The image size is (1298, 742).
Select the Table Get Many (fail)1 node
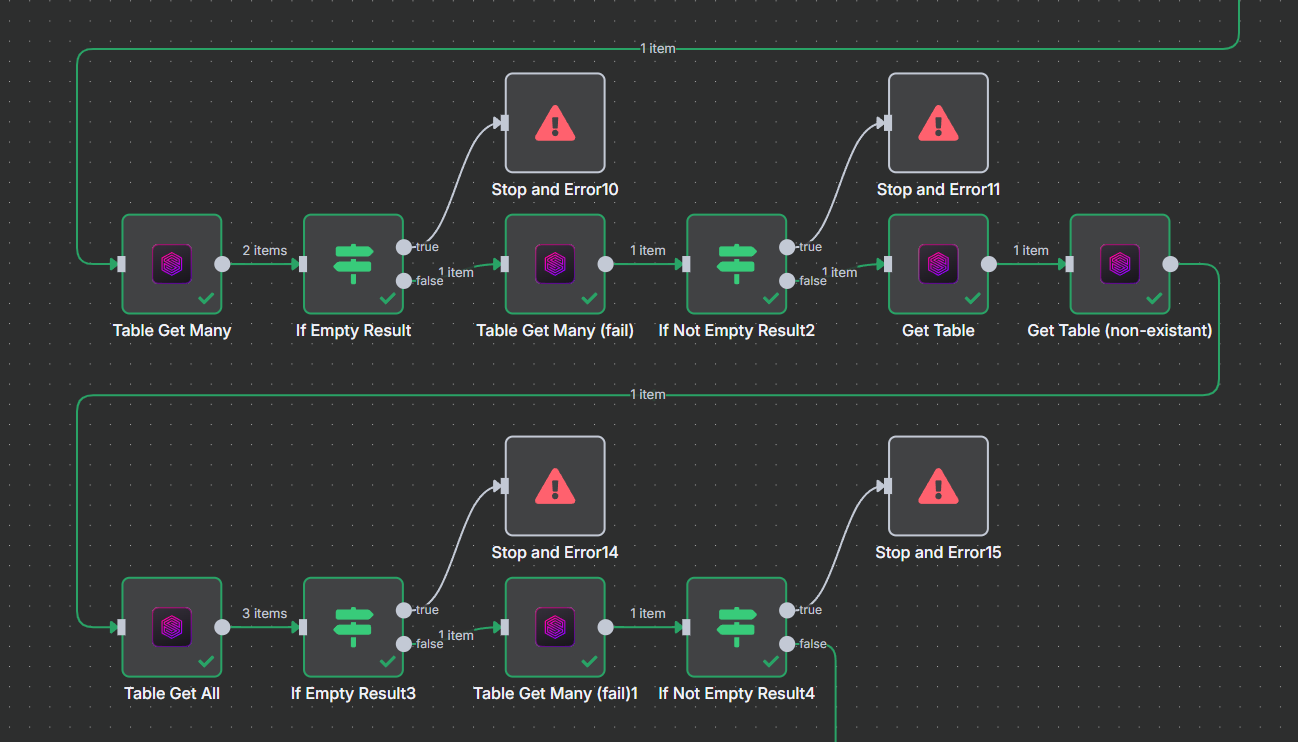pos(555,627)
